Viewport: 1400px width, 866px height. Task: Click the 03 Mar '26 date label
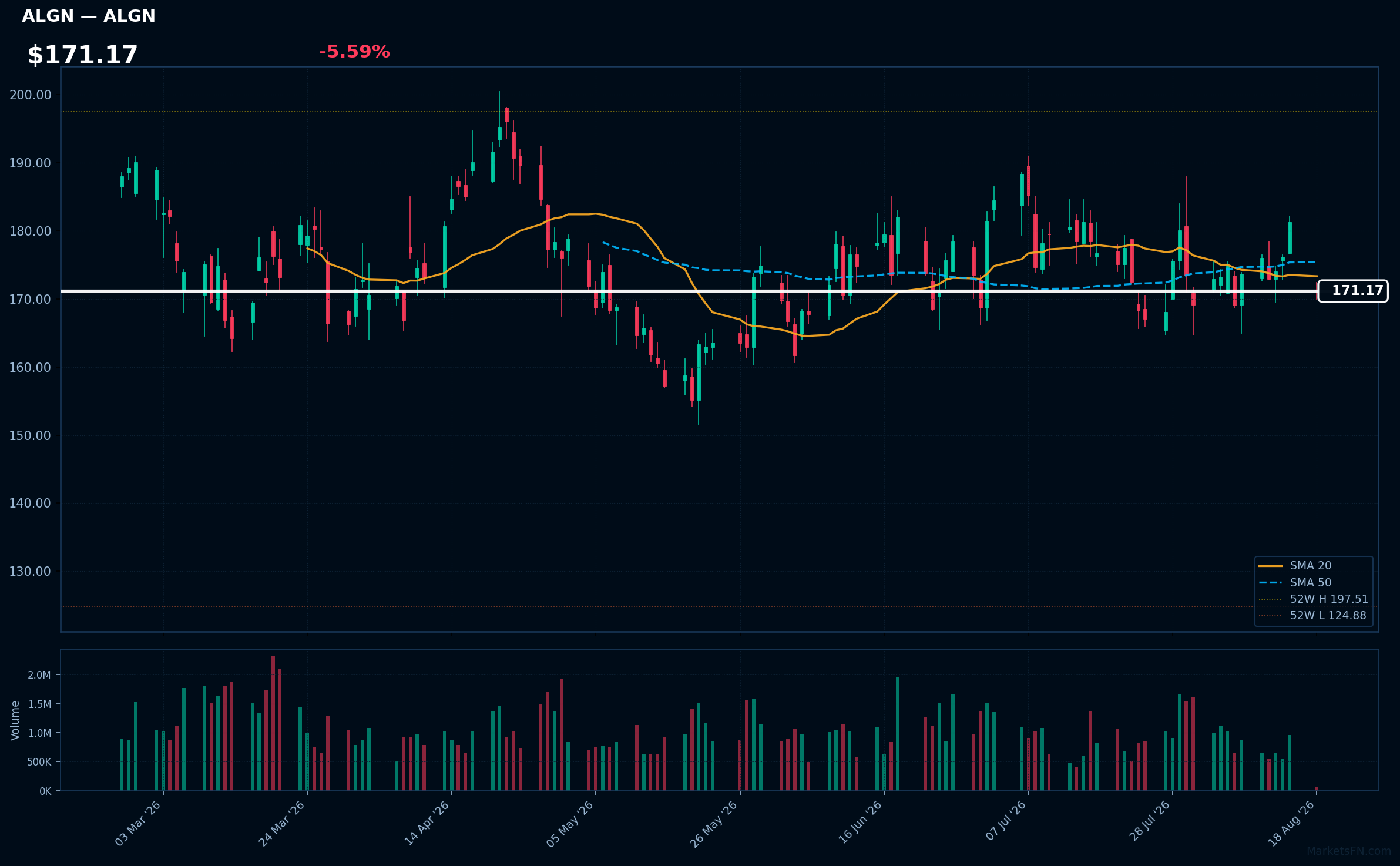138,823
